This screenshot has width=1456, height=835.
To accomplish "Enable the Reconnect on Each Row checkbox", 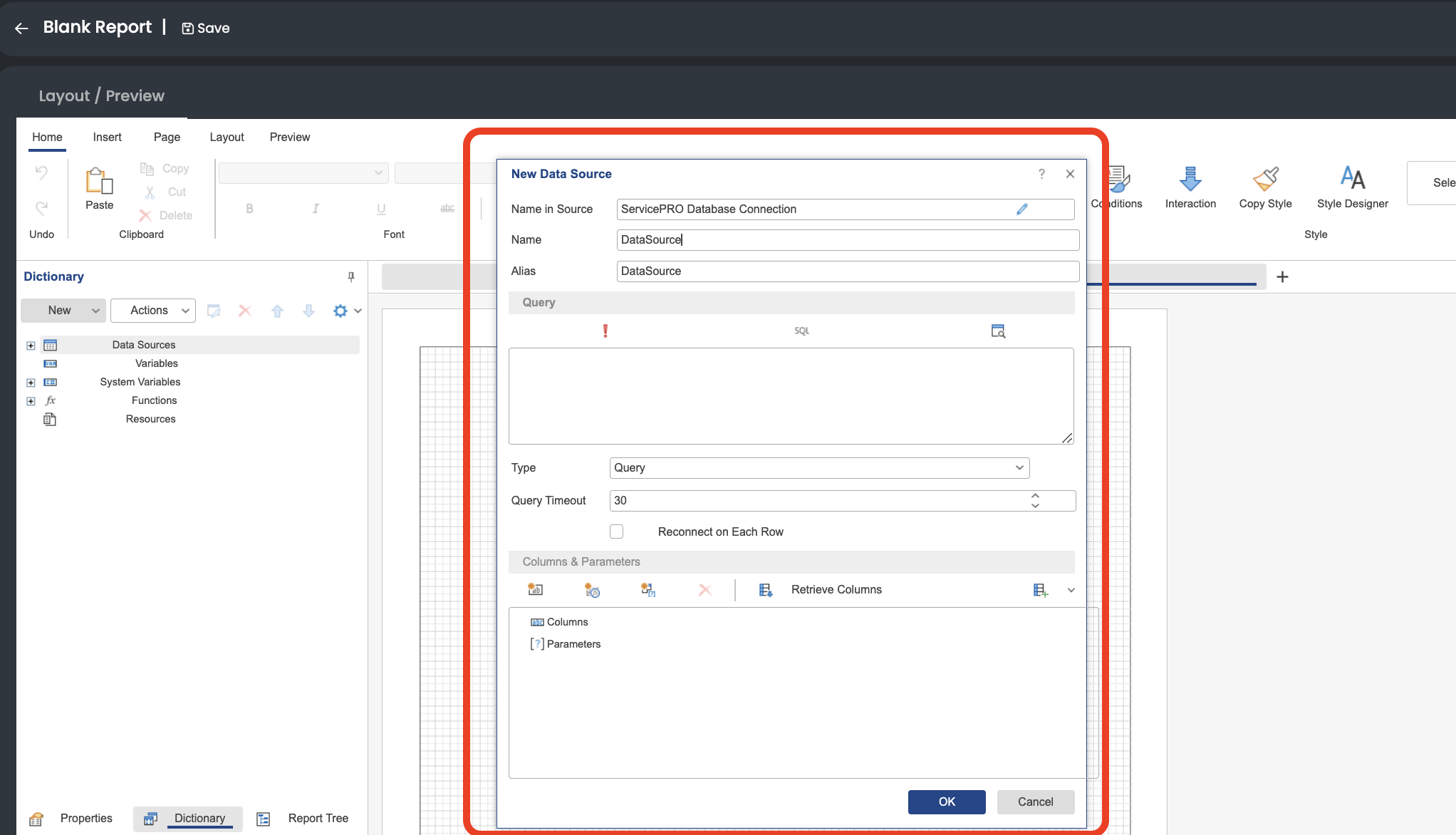I will coord(617,531).
